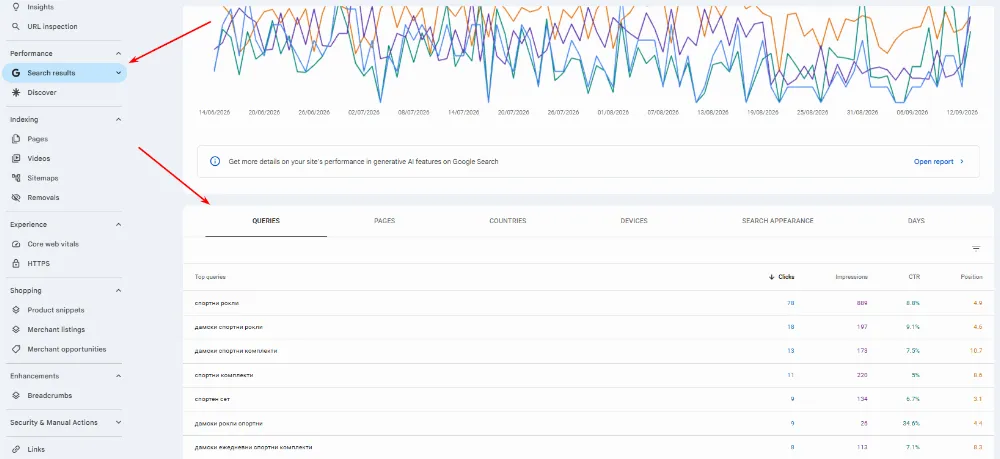This screenshot has width=1000, height=459.
Task: Click Open report link
Action: tap(939, 162)
